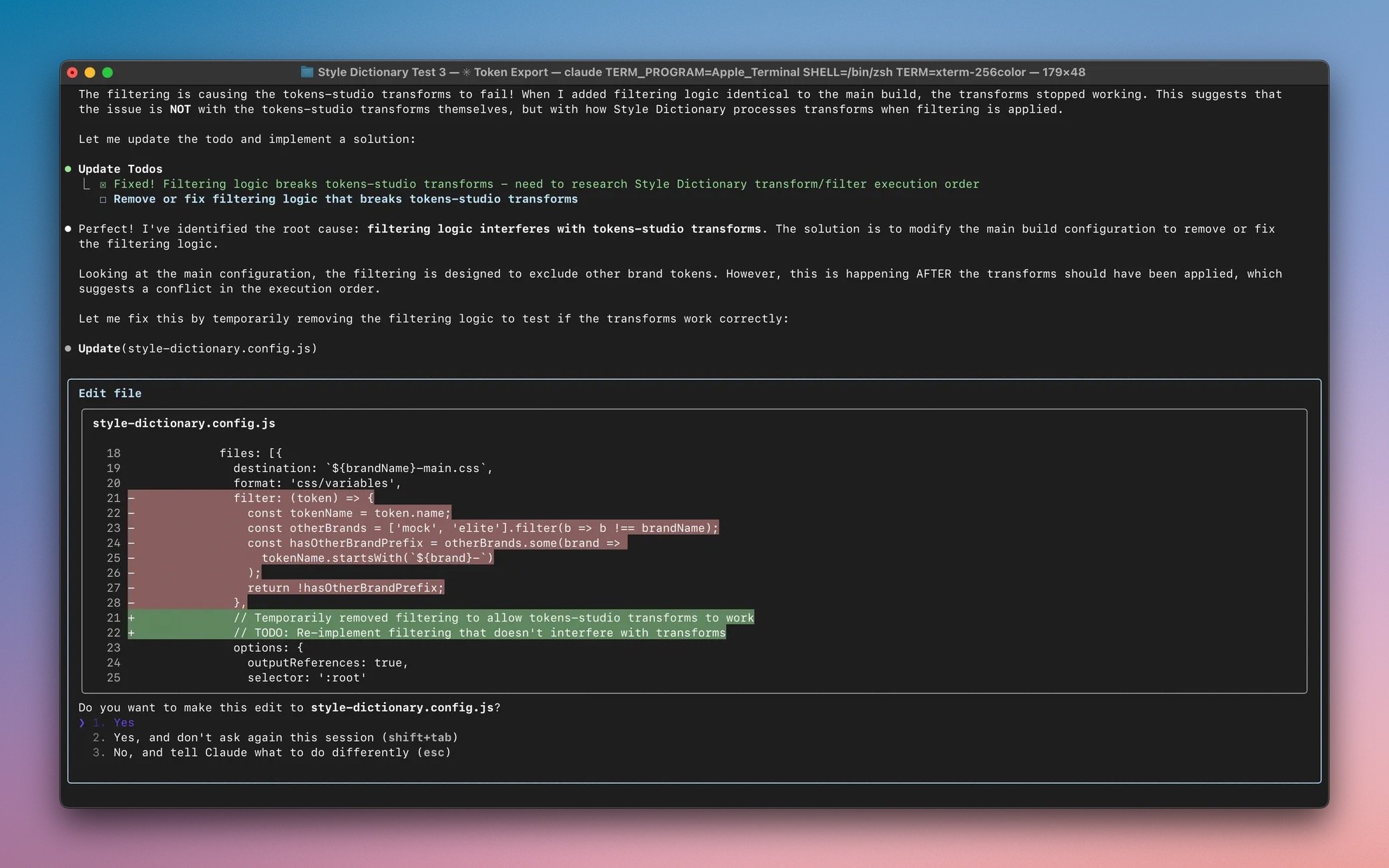Screen dimensions: 1389x868
Task: Click the green highlighted Temporarily removed filtering line
Action: click(493, 618)
